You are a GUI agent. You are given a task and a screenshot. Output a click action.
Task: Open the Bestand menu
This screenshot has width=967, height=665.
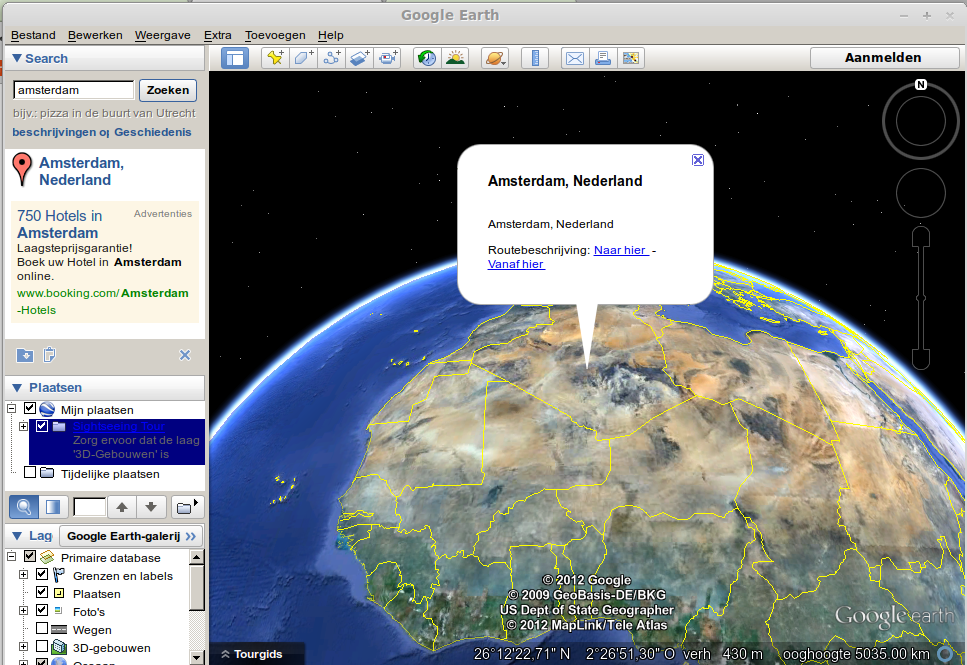point(33,35)
